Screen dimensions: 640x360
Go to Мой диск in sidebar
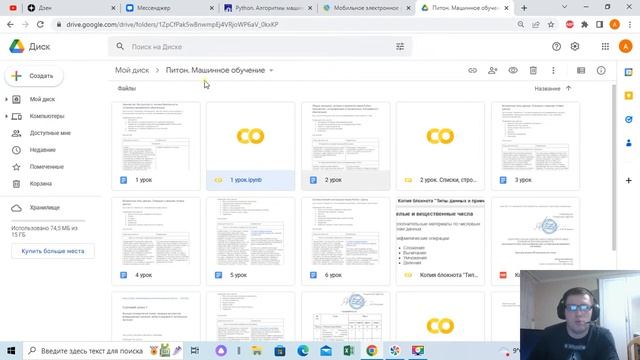[42, 99]
